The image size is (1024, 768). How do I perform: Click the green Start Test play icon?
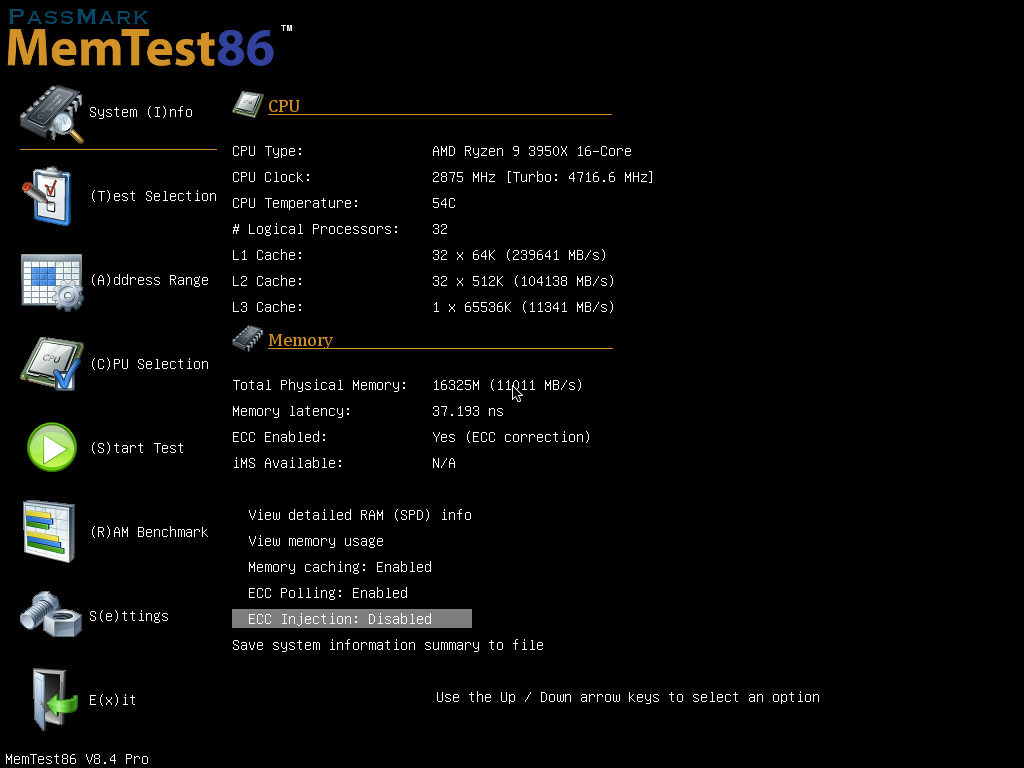[52, 447]
